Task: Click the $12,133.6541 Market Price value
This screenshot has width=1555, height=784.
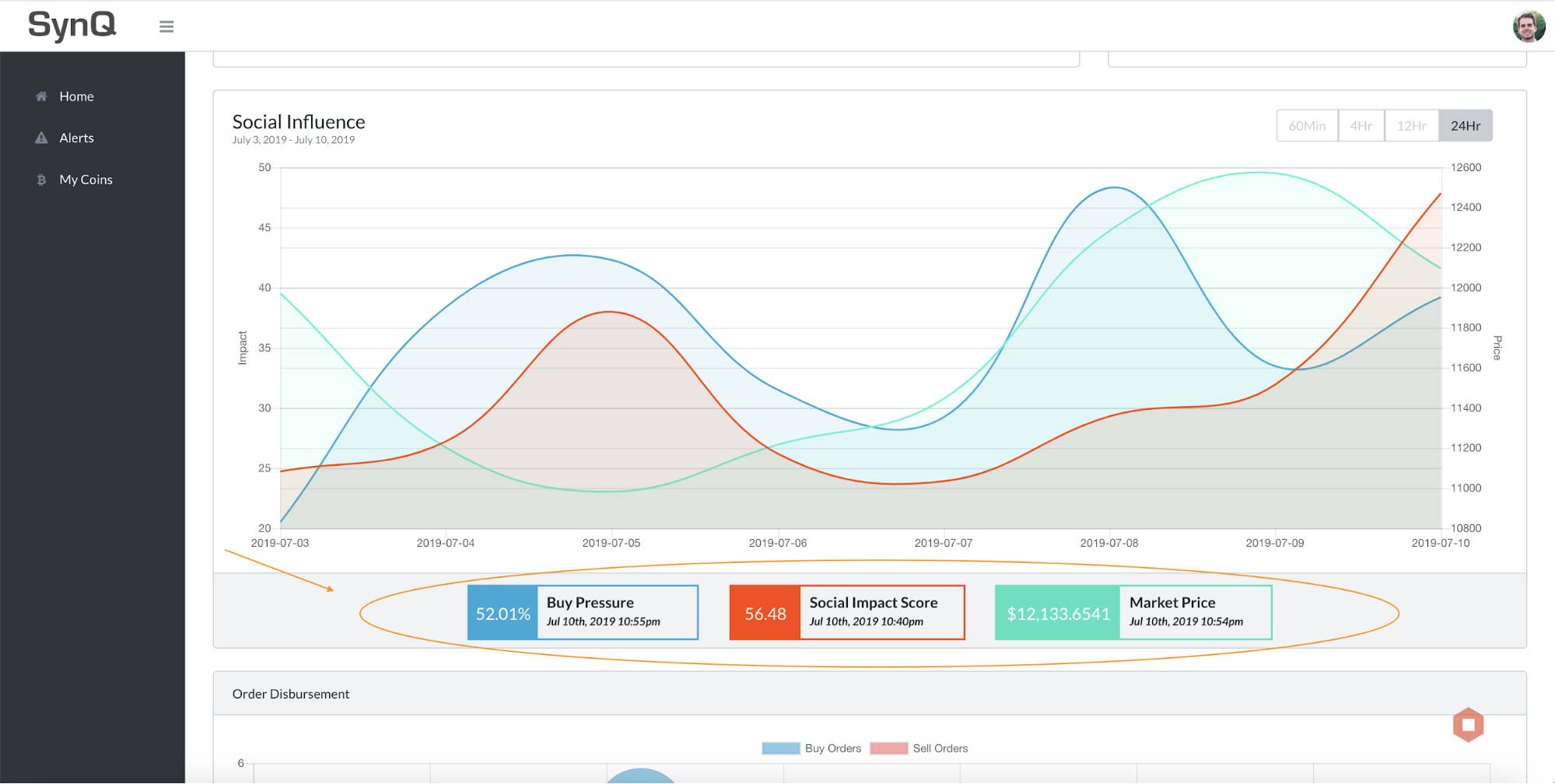Action: tap(1058, 614)
